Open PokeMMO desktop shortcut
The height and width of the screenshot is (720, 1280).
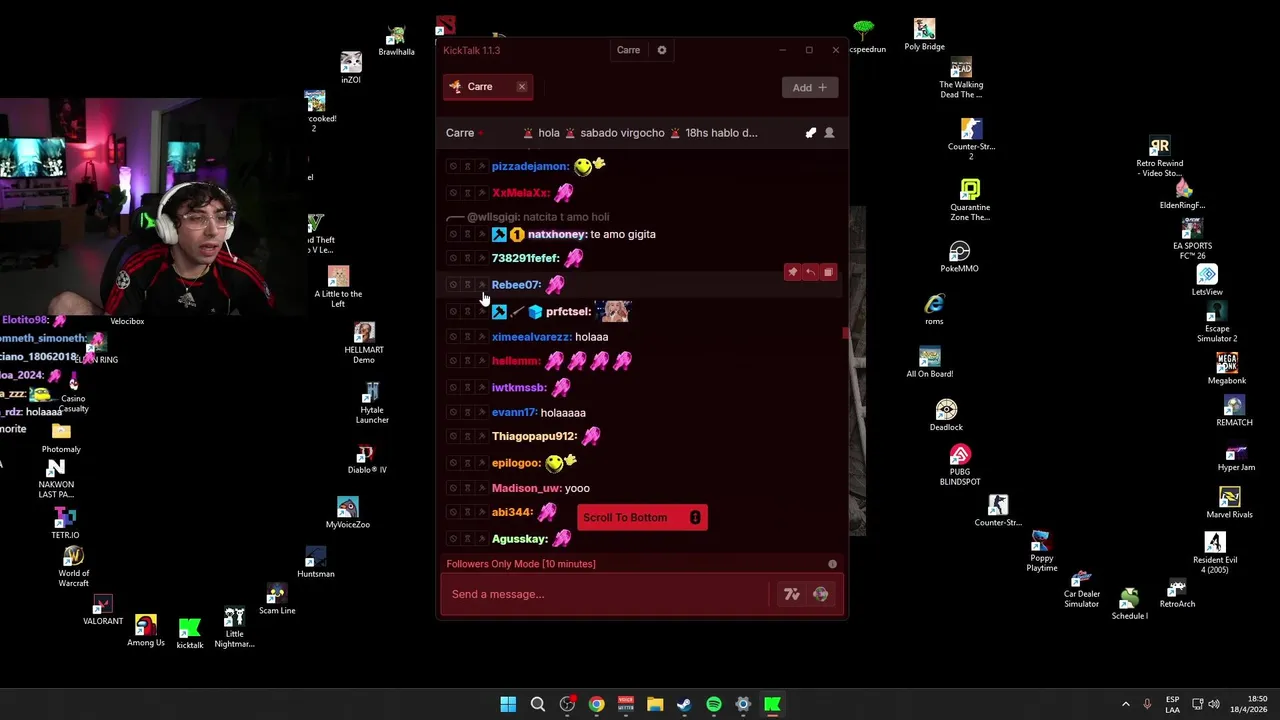click(959, 257)
